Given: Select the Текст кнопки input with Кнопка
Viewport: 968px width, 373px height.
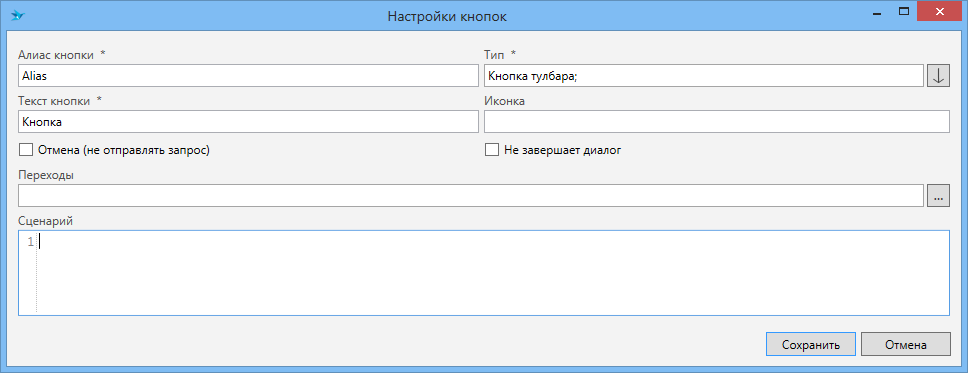Looking at the screenshot, I should (x=248, y=122).
